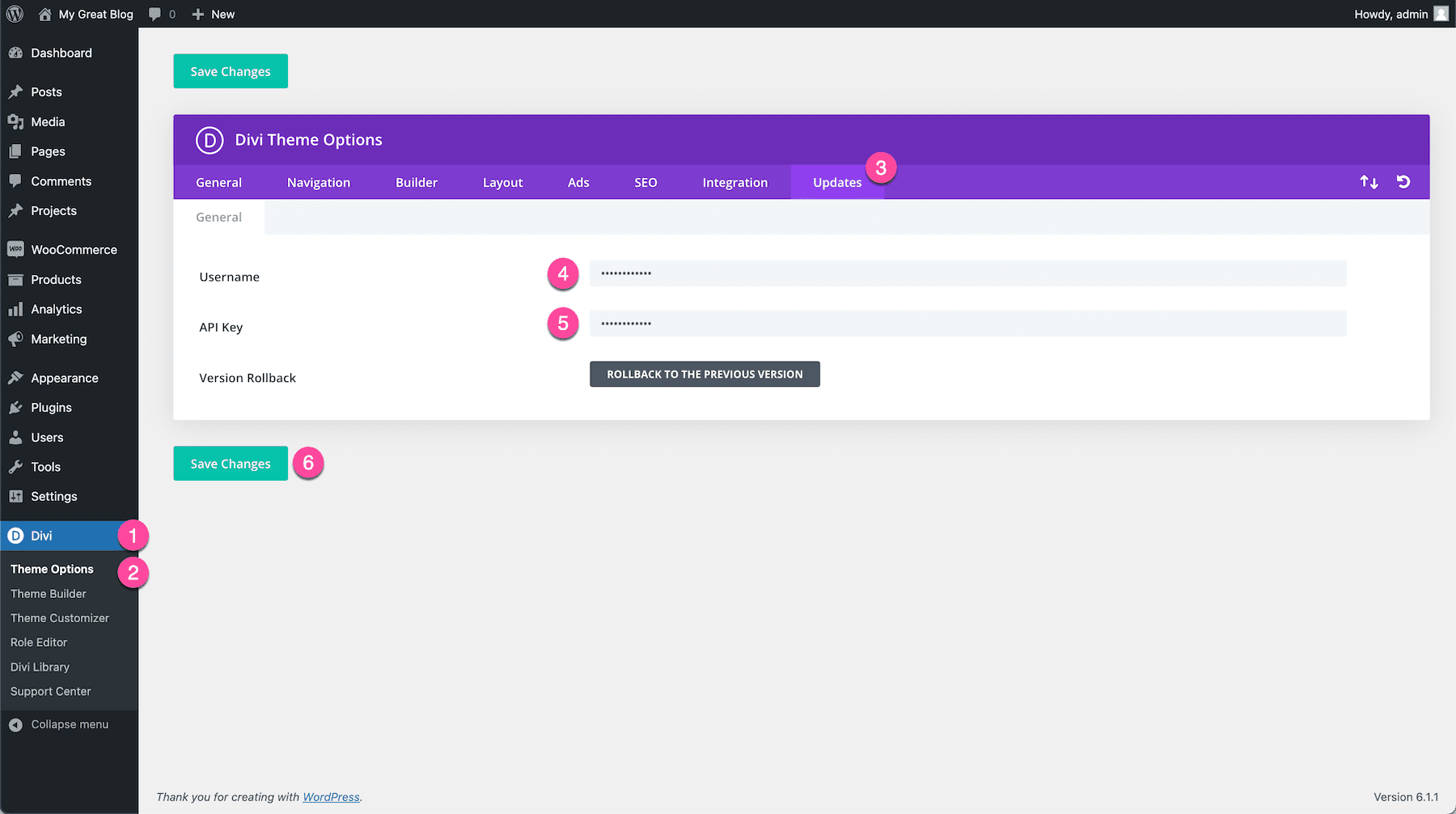
Task: Switch to the SEO tab
Action: (645, 181)
